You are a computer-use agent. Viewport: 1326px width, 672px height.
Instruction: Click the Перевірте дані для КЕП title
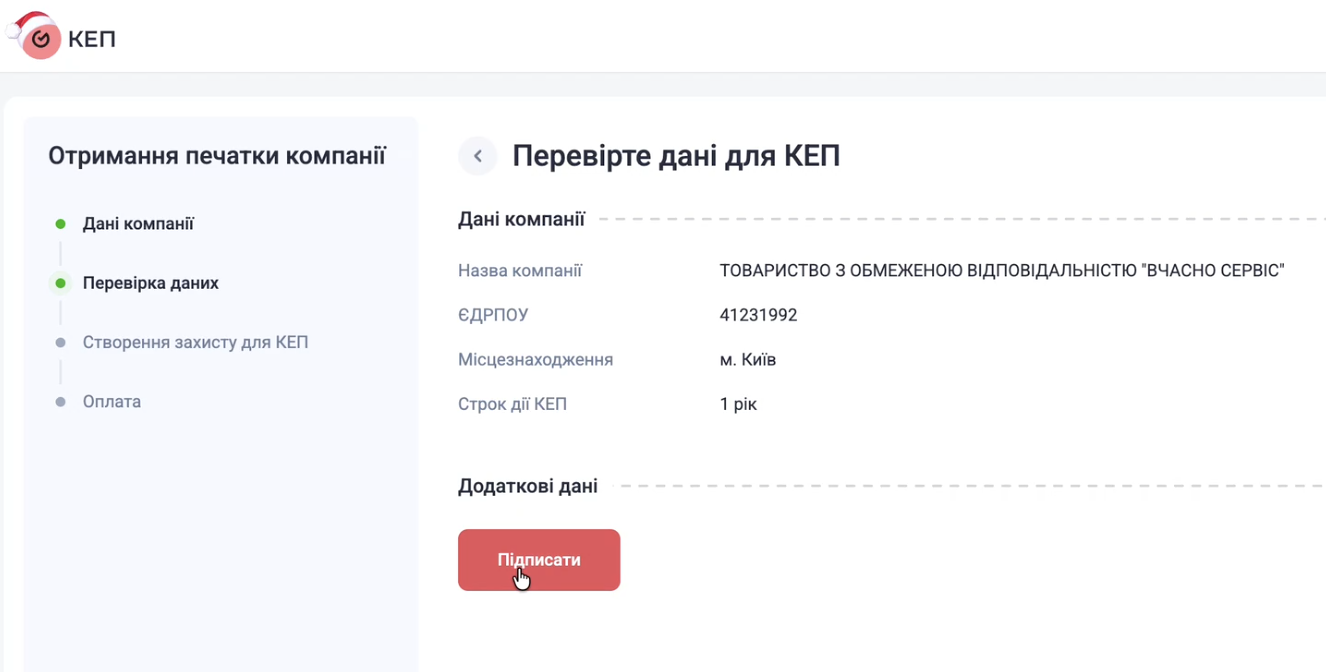click(676, 156)
